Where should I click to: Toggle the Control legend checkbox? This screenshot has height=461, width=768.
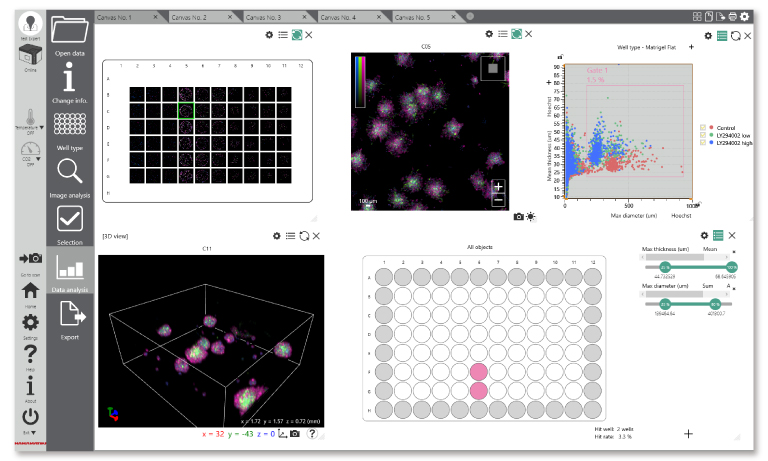click(x=704, y=128)
